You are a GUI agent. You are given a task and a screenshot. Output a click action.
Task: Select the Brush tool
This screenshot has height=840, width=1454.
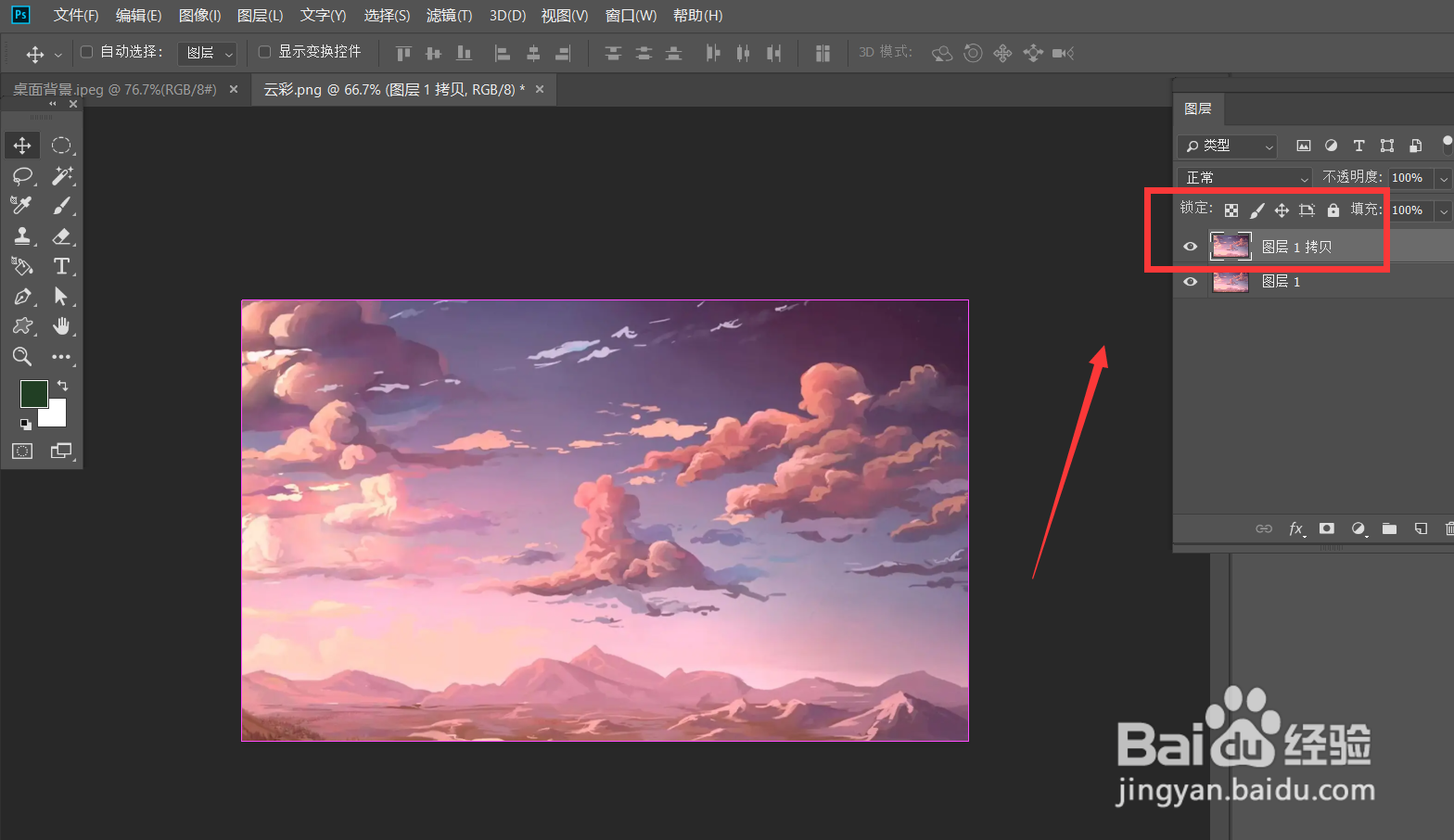(61, 206)
